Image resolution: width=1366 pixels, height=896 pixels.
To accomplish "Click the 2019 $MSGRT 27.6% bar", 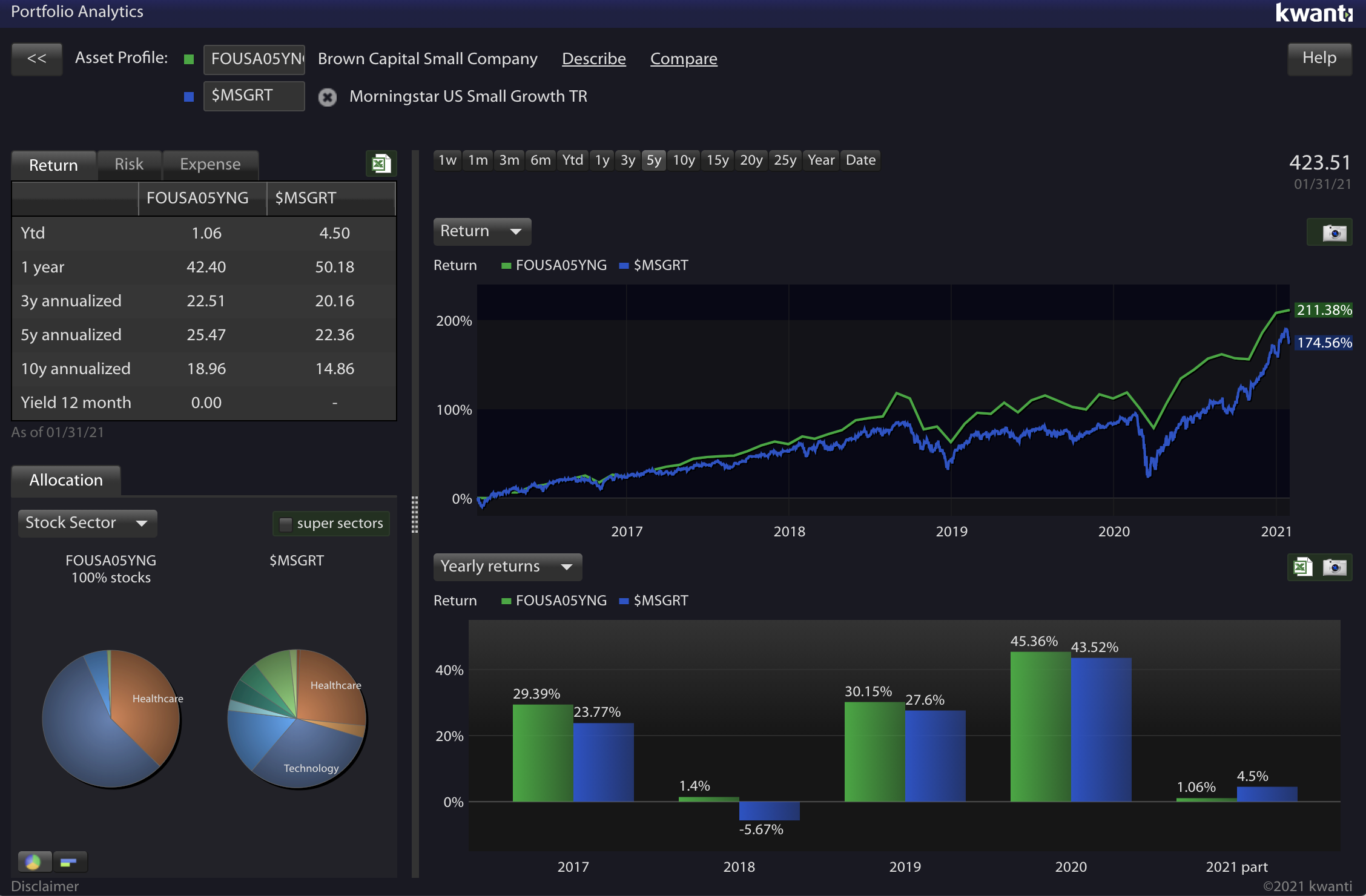I will coord(935,756).
